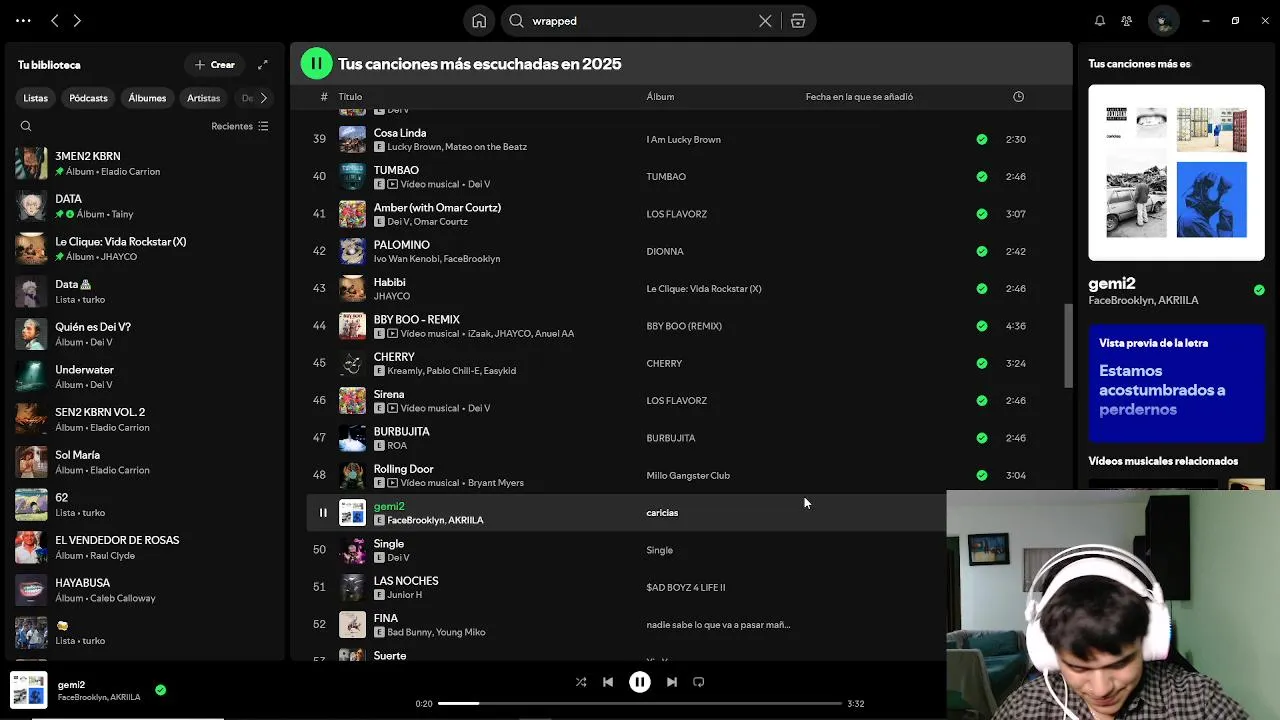Viewport: 1280px width, 720px height.
Task: Open the Millo Gangster Club album link
Action: pyautogui.click(x=688, y=476)
